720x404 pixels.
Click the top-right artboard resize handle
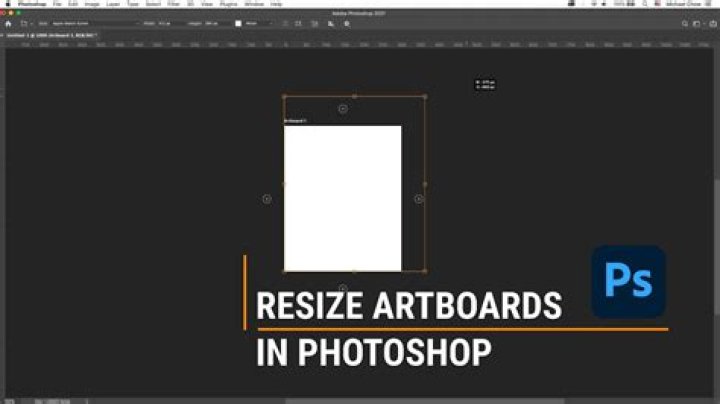[425, 97]
